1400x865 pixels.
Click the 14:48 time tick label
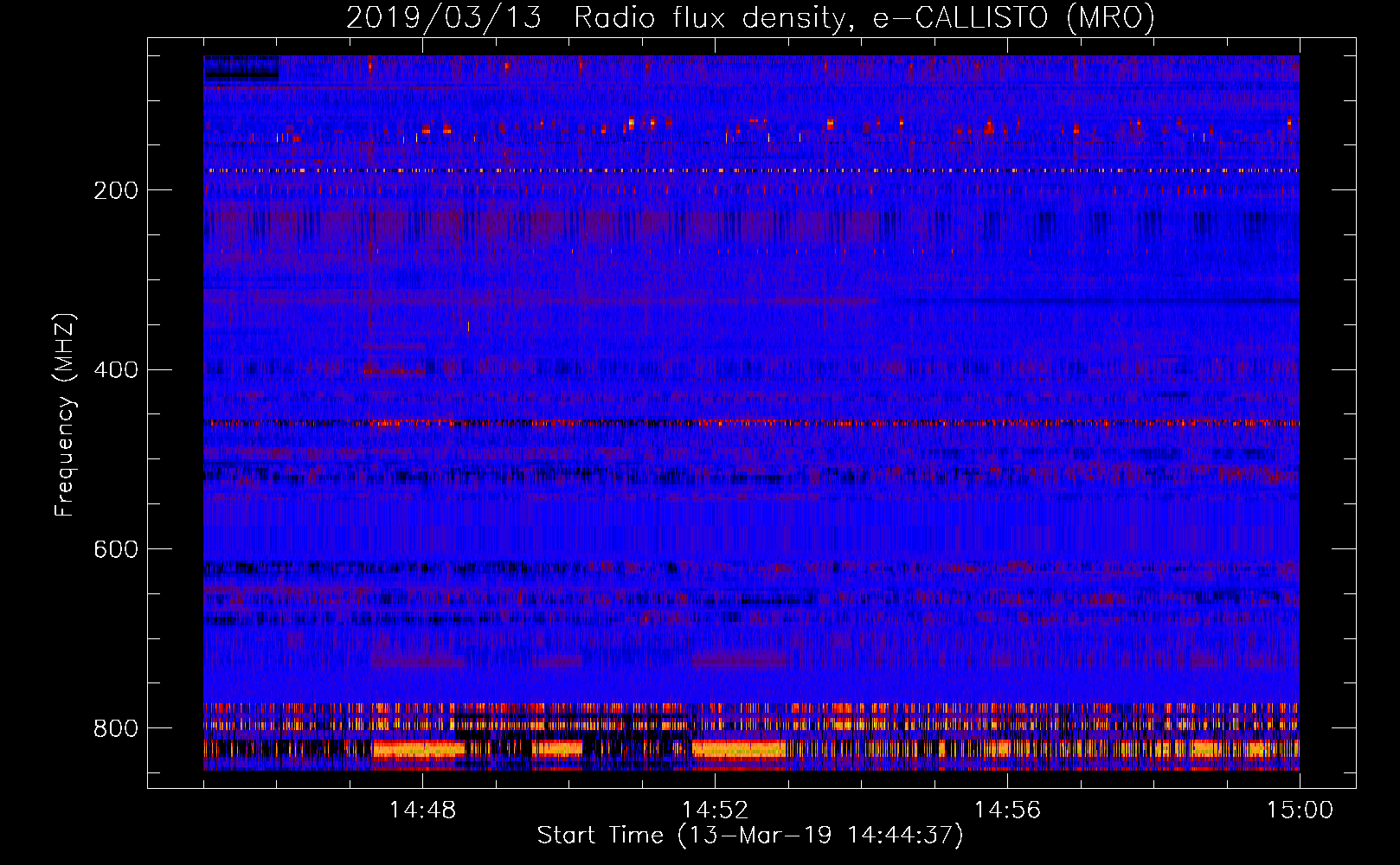click(x=422, y=811)
